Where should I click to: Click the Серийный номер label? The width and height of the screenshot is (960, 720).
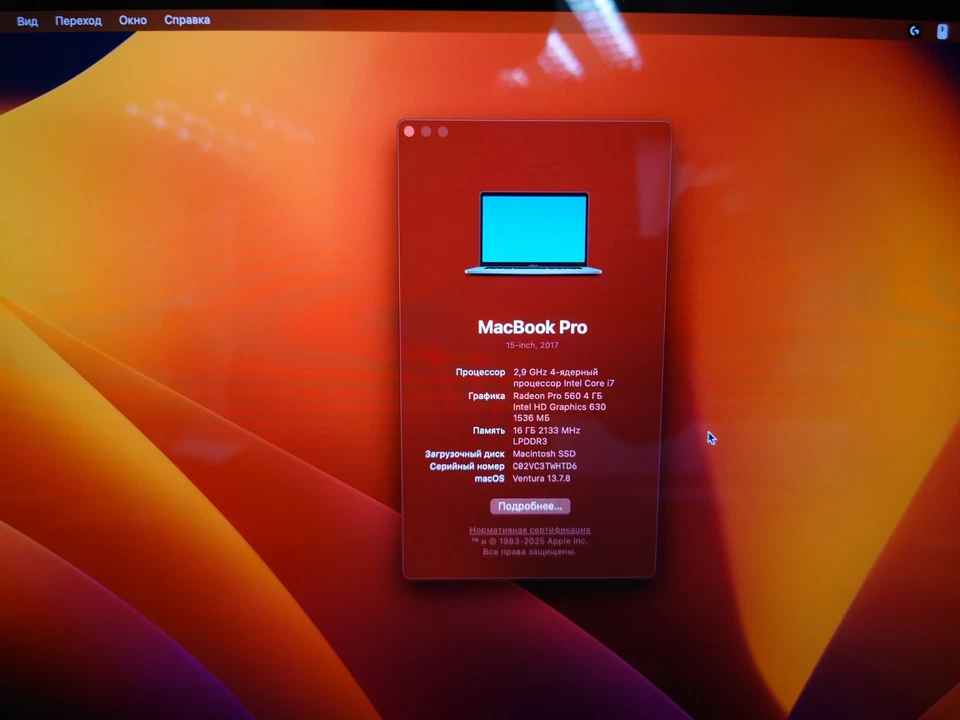point(467,466)
